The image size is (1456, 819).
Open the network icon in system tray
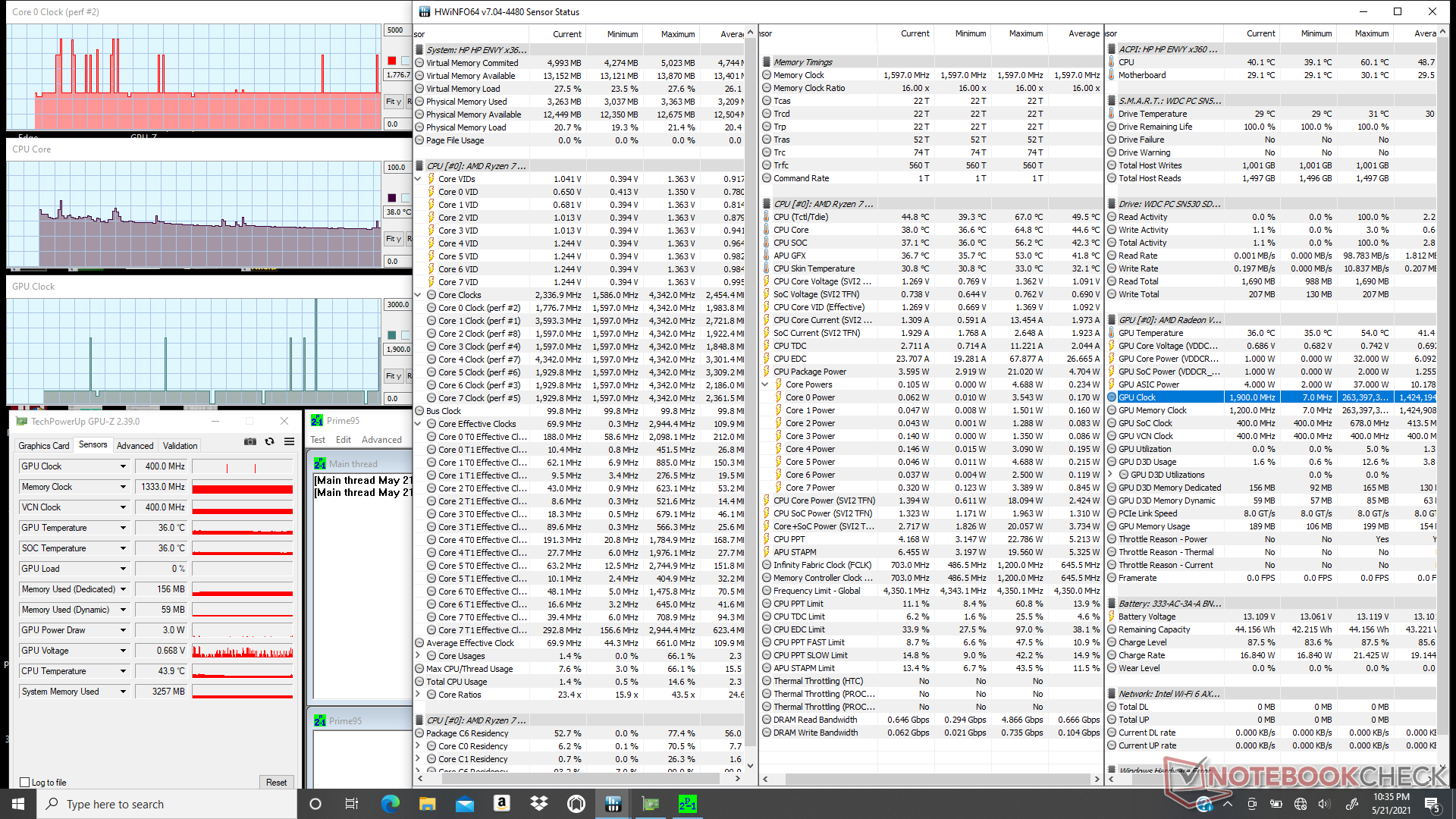click(x=1301, y=804)
